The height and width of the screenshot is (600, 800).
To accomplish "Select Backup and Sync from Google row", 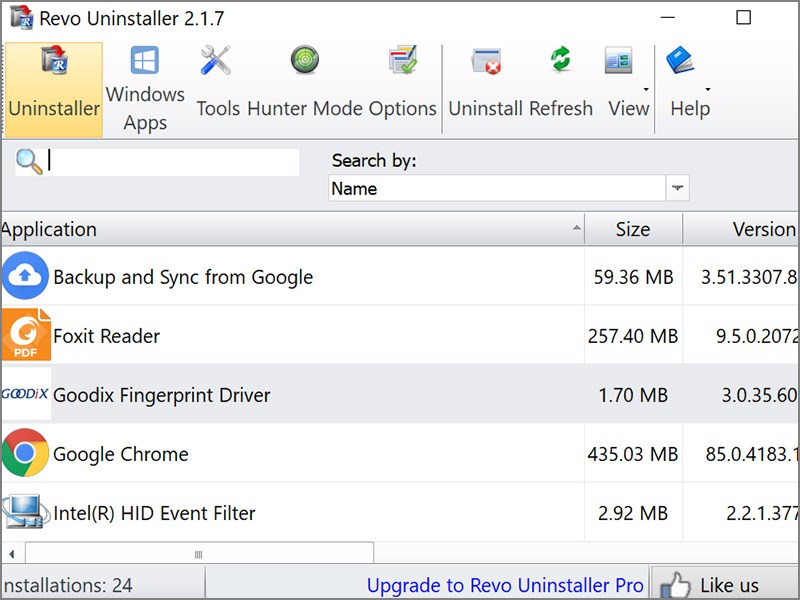I will tap(400, 277).
